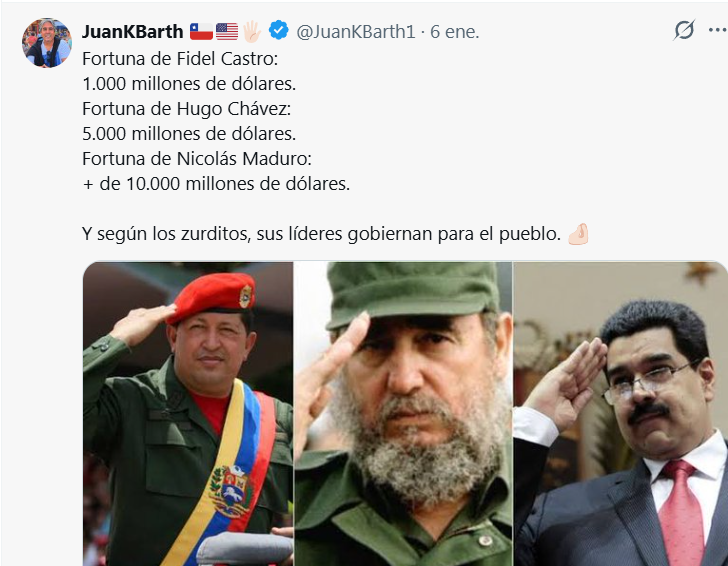Enlarge photo of bearded man in green cap

click(x=403, y=414)
